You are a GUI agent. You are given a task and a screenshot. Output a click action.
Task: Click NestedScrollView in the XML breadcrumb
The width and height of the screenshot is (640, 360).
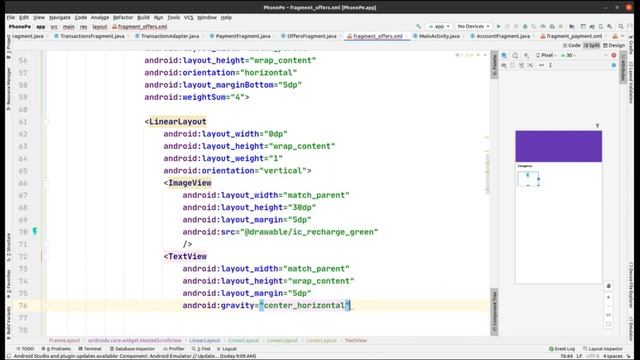[135, 340]
